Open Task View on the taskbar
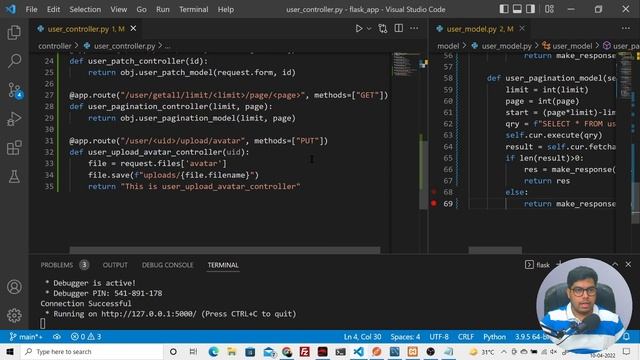Viewport: 640px width, 360px height. point(193,351)
